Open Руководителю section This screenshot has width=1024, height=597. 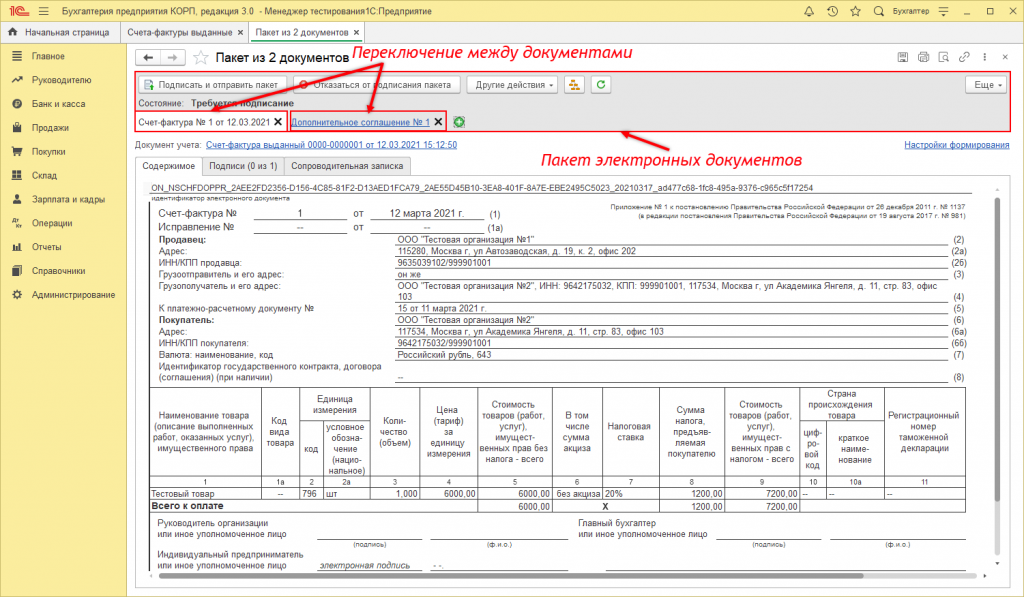[63, 80]
